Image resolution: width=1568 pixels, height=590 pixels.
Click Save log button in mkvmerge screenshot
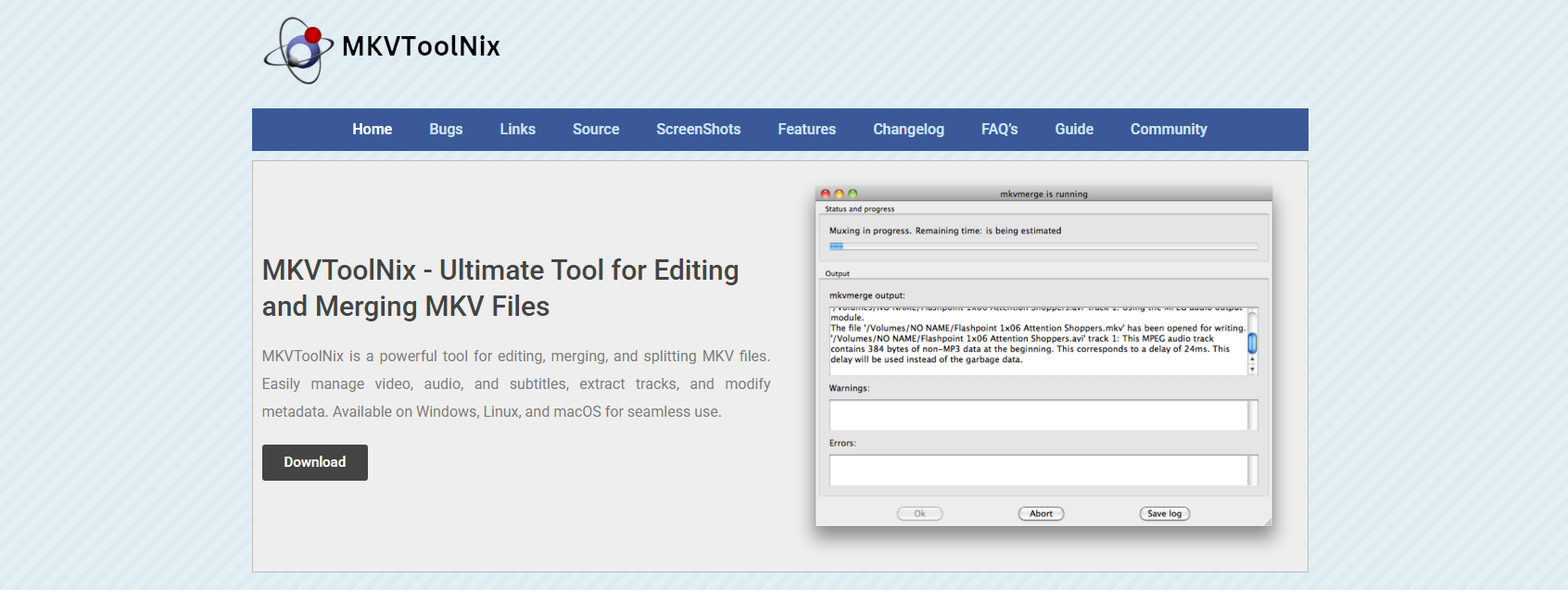coord(1164,513)
